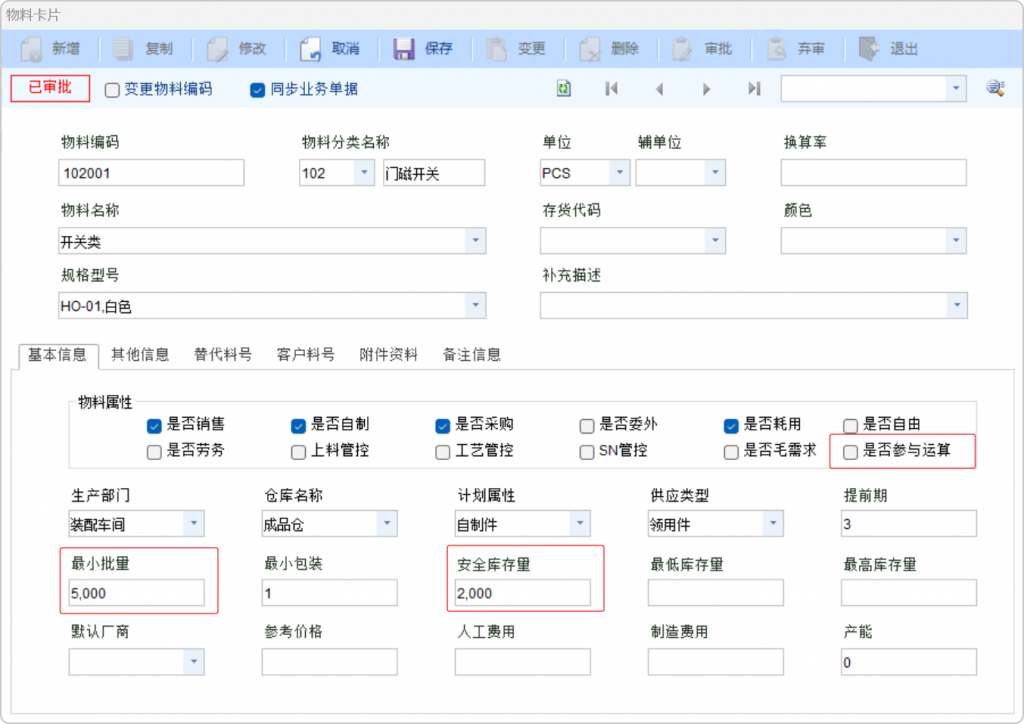
Task: Tick the 是否参与运算 checkbox
Action: point(851,452)
